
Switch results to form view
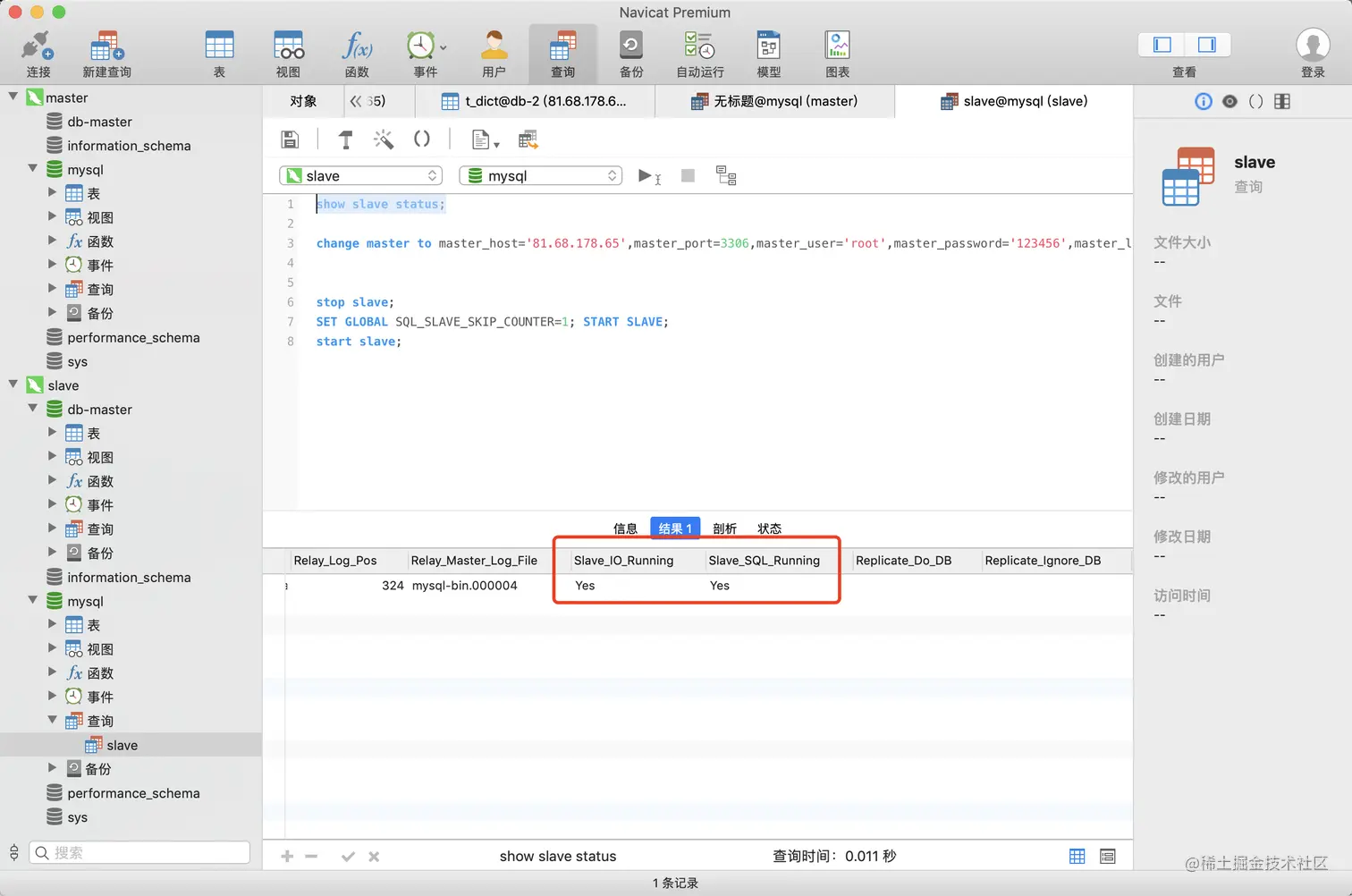coord(1108,857)
